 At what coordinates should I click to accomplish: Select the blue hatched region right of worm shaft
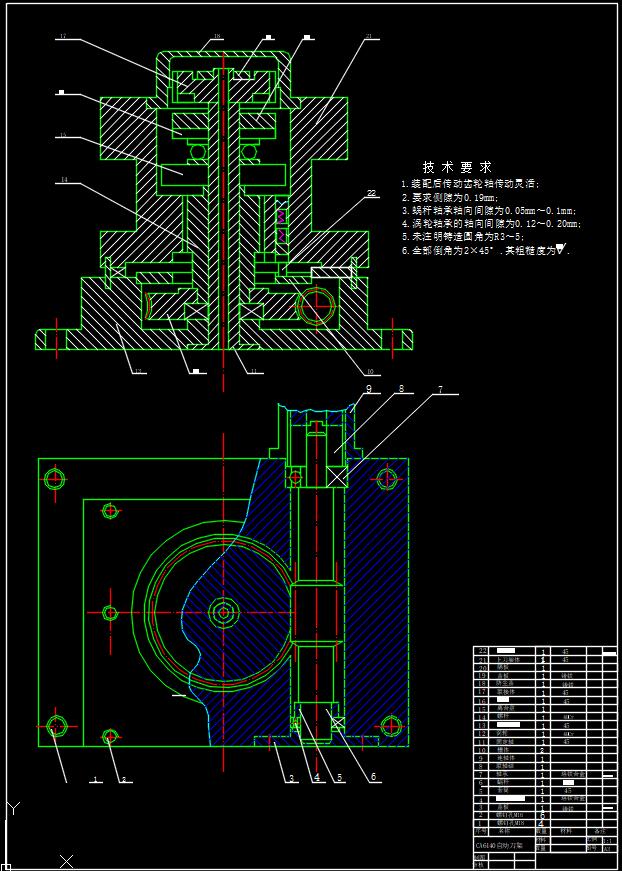pyautogui.click(x=378, y=600)
